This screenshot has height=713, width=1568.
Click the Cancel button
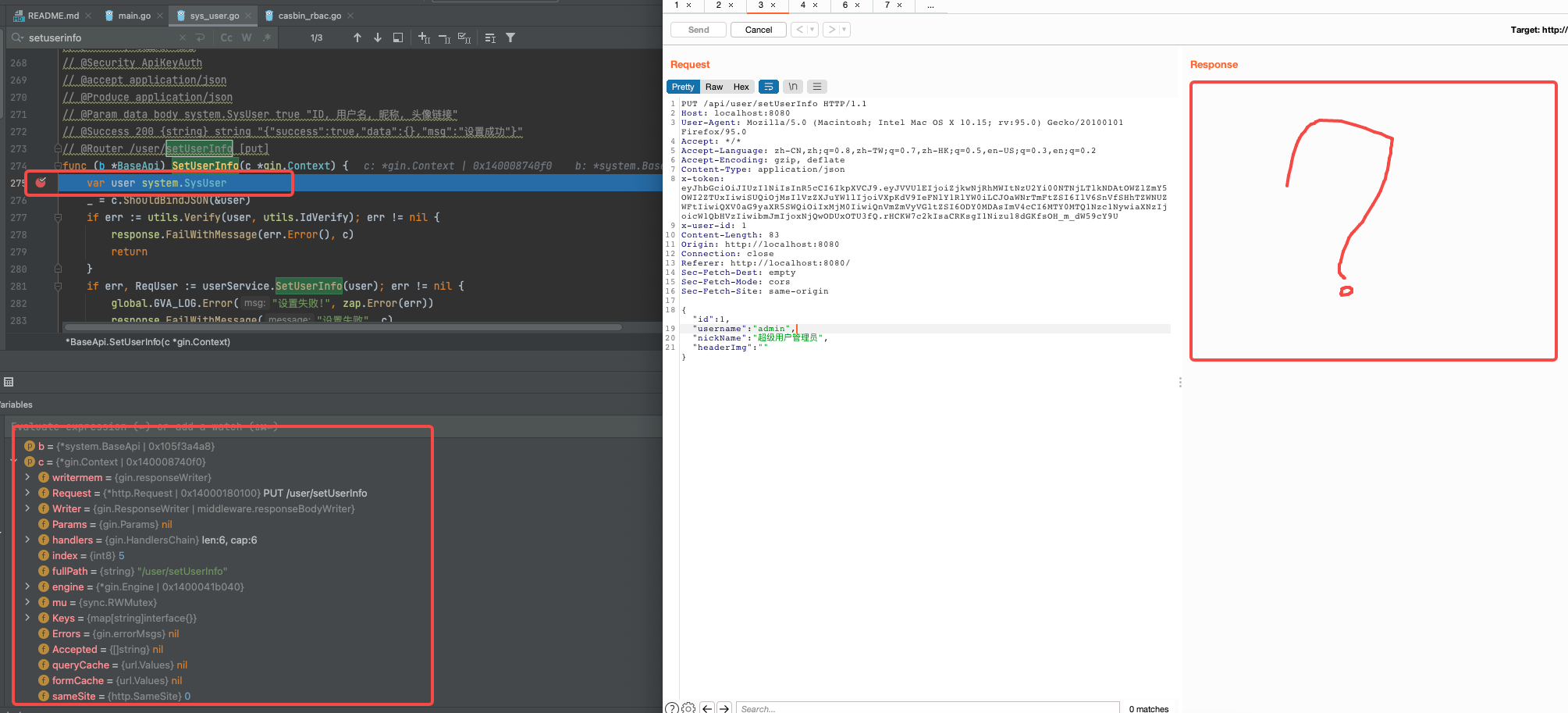click(759, 30)
